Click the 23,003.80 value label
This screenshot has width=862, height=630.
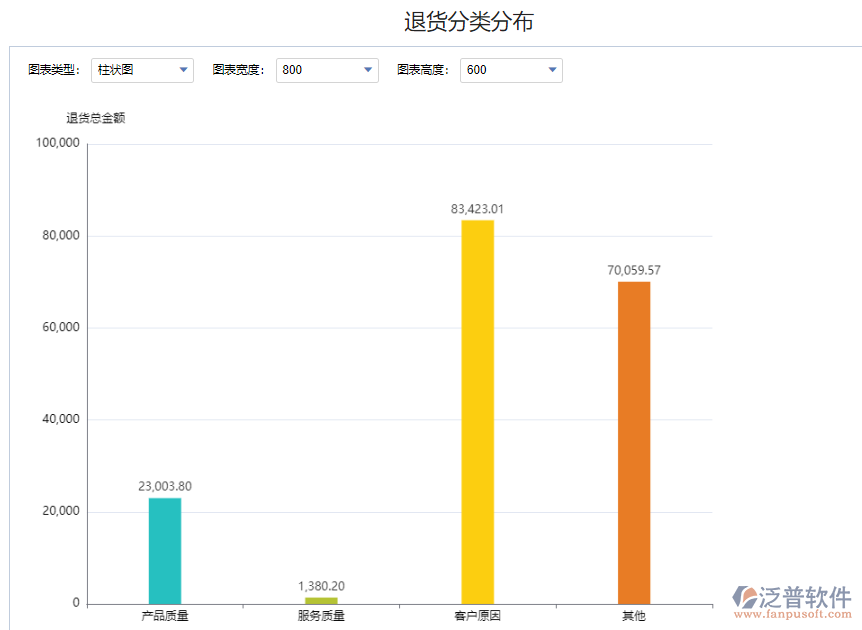click(164, 486)
